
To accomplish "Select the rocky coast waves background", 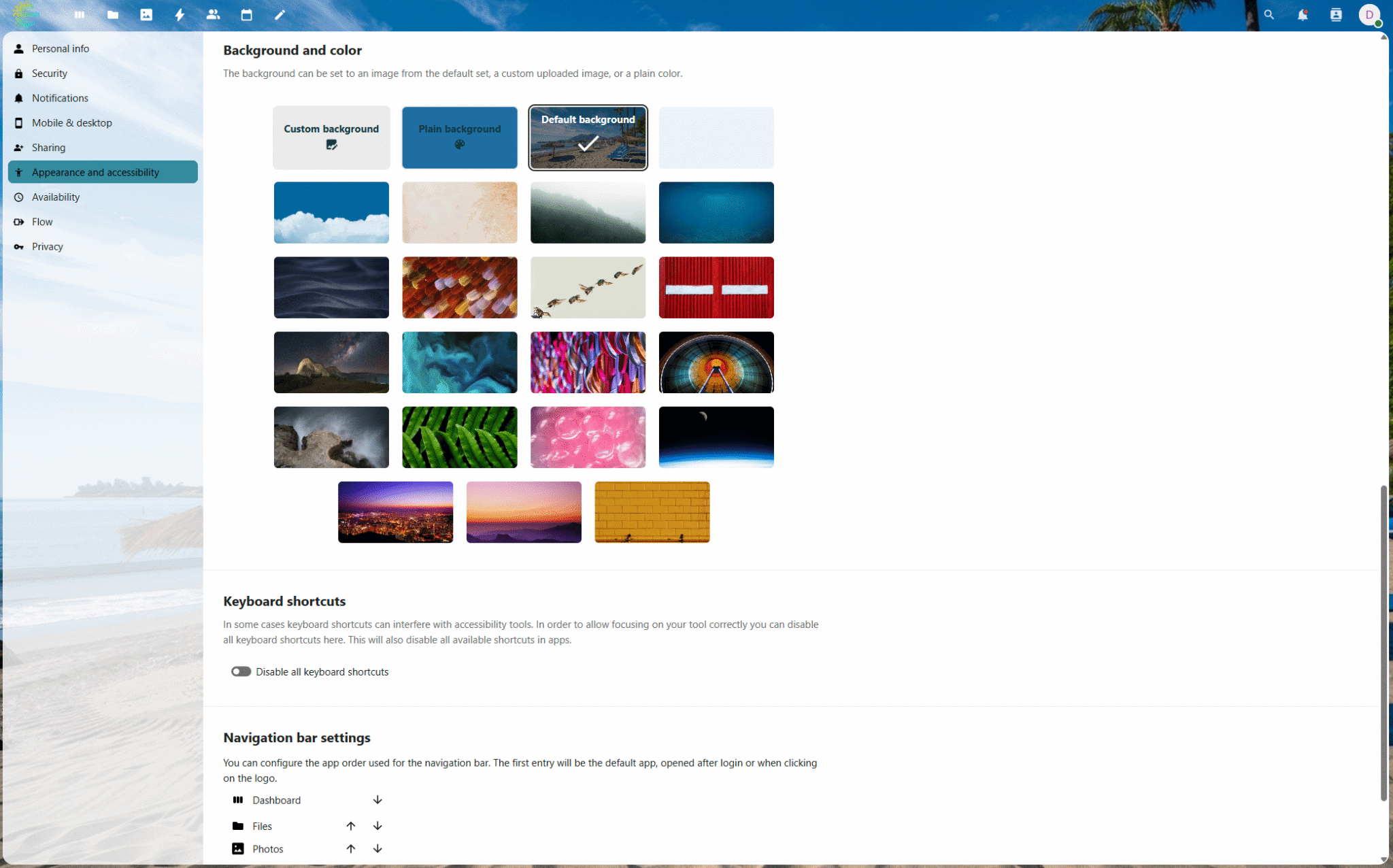I will coord(331,437).
